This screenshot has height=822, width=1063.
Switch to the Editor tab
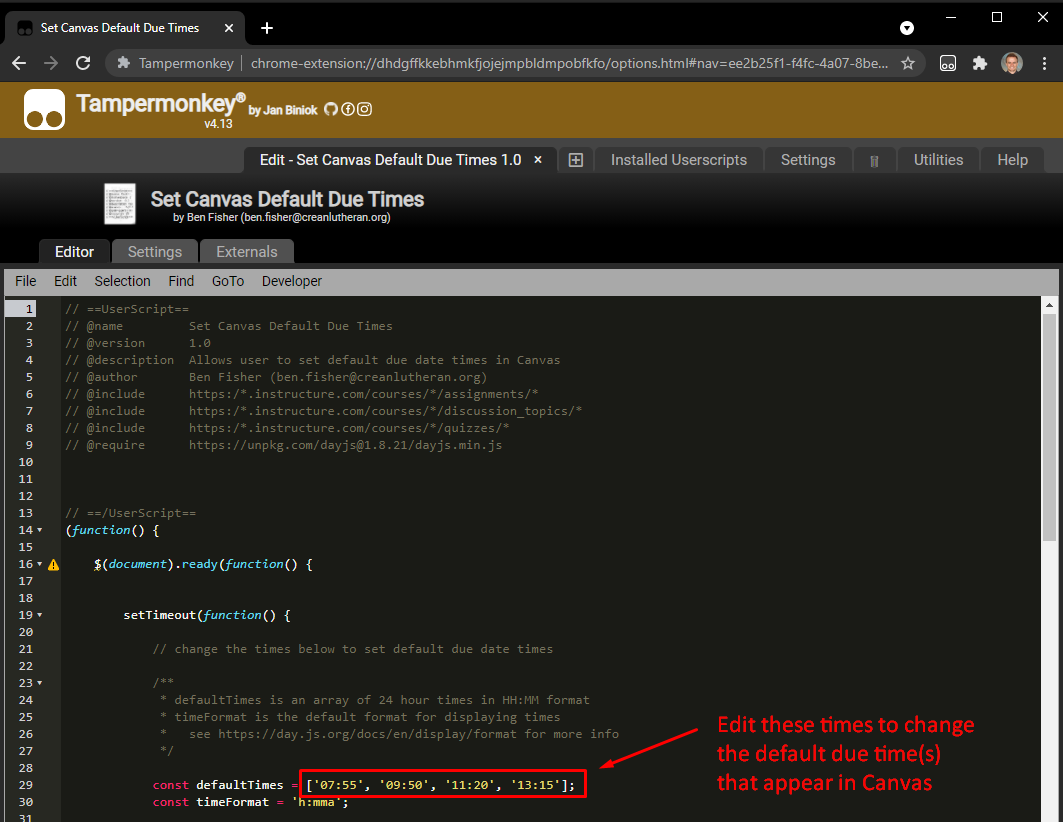pos(75,251)
